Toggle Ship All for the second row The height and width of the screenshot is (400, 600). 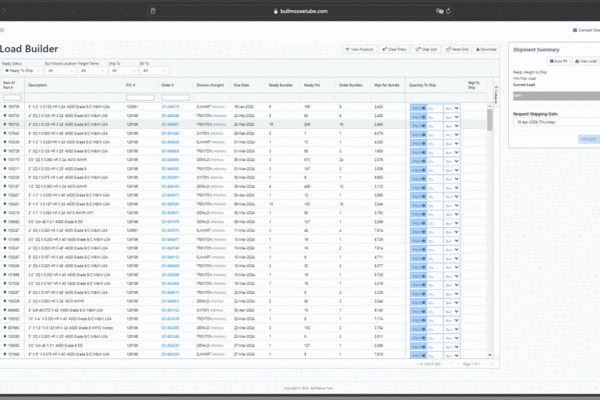click(x=418, y=115)
